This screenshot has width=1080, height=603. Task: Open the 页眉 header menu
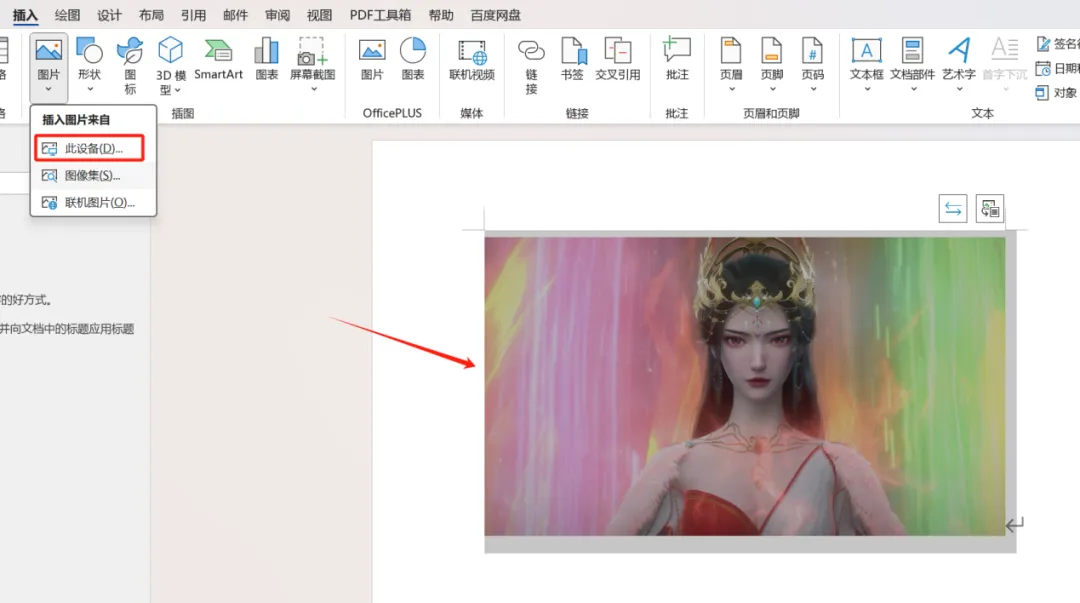731,59
